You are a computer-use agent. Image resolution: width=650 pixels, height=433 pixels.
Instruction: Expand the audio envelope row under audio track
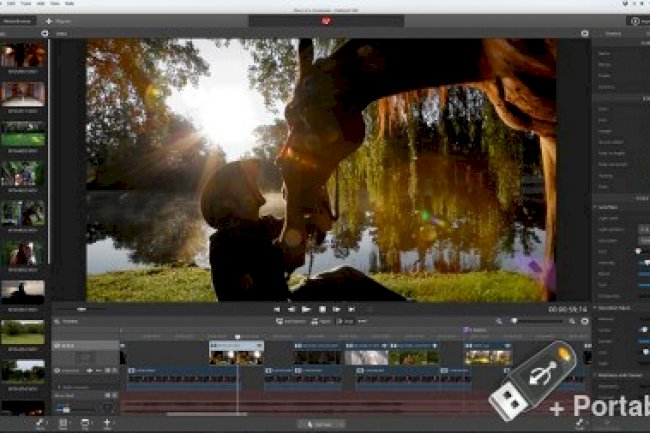click(59, 387)
